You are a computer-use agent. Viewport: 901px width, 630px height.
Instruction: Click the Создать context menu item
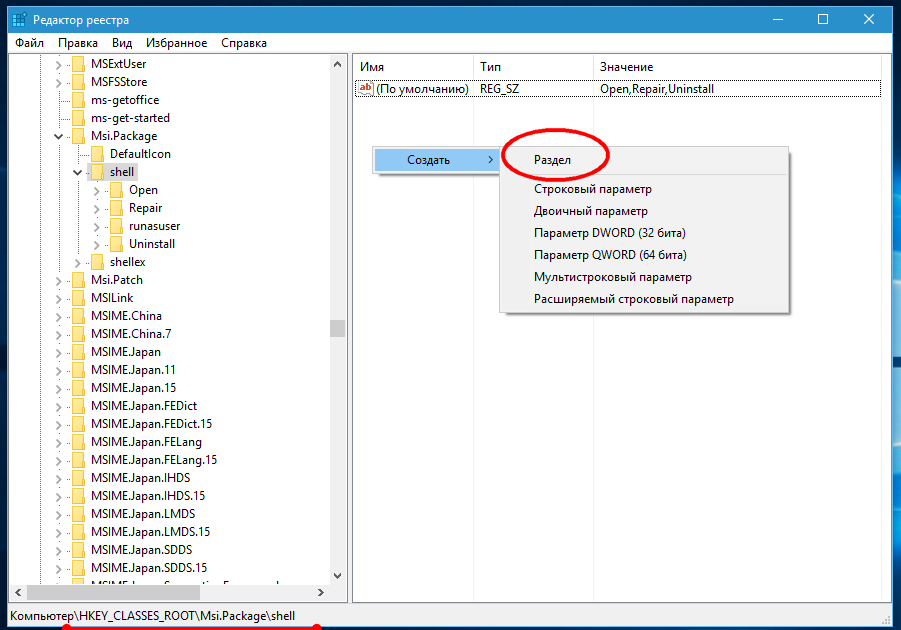point(436,160)
